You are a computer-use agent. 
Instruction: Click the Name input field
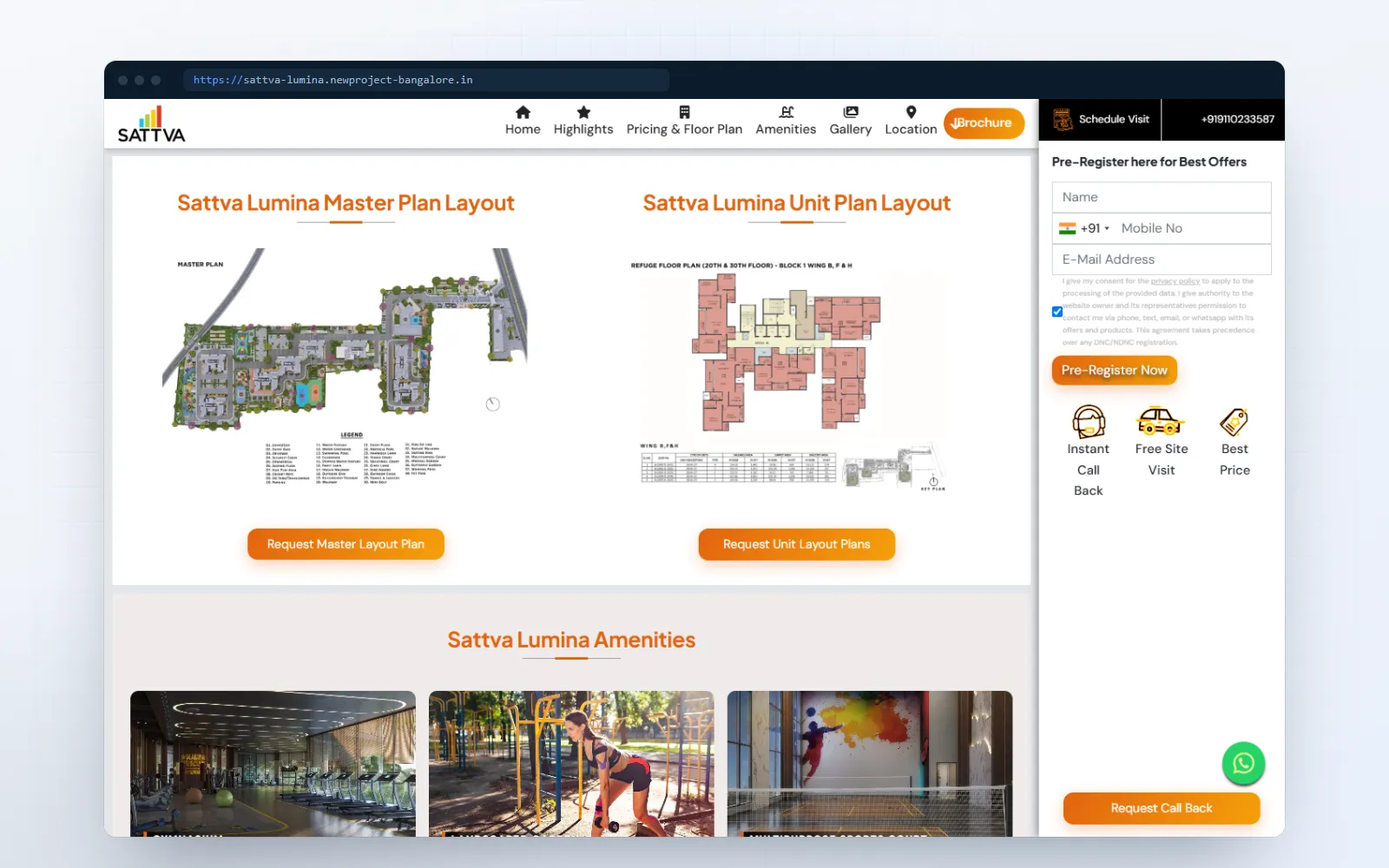pos(1162,197)
